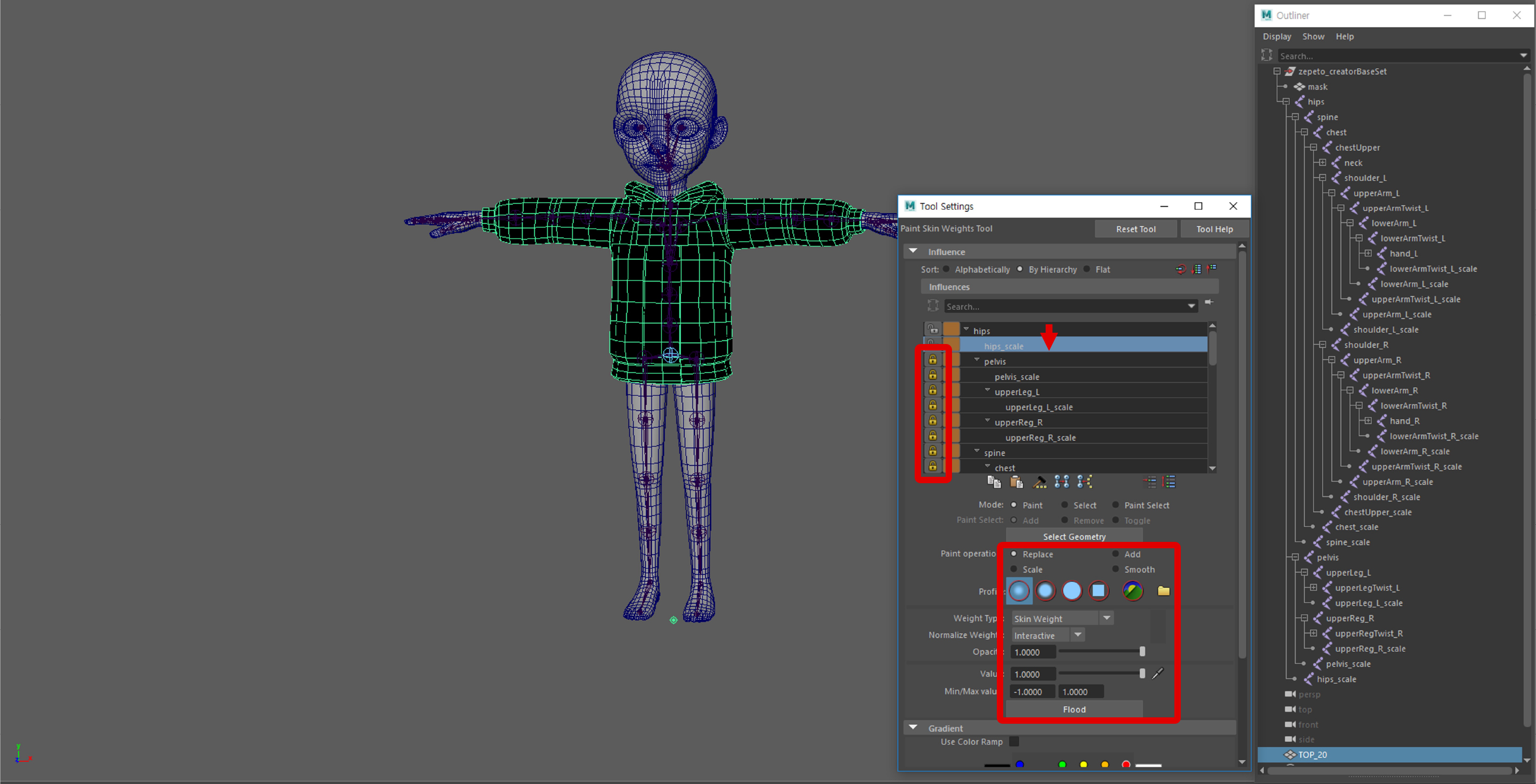
Task: Click the Reset Tool button
Action: click(x=1135, y=229)
